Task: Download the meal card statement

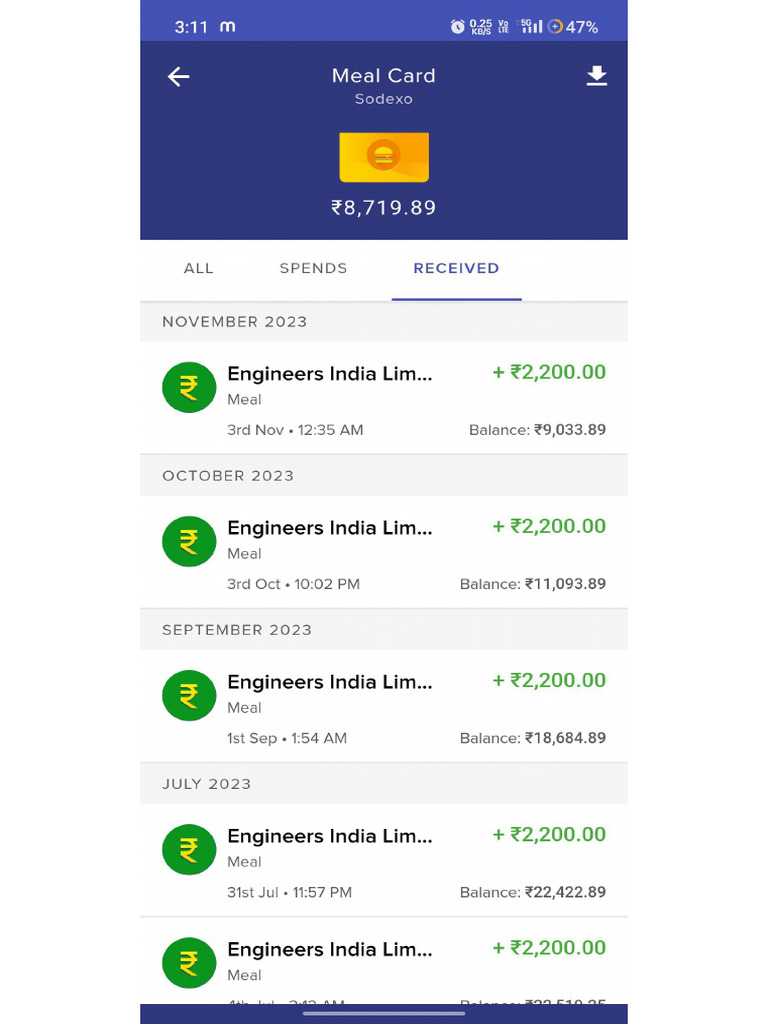Action: coord(596,76)
